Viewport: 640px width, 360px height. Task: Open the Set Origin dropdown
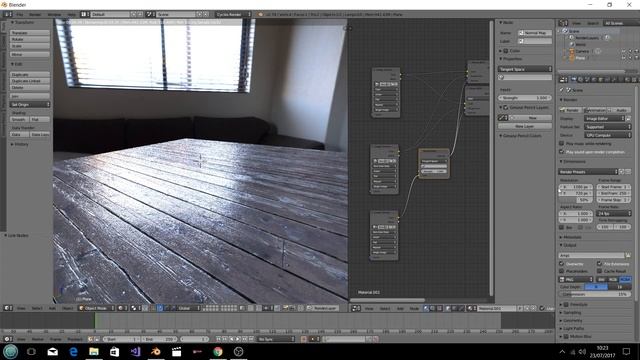pos(30,105)
